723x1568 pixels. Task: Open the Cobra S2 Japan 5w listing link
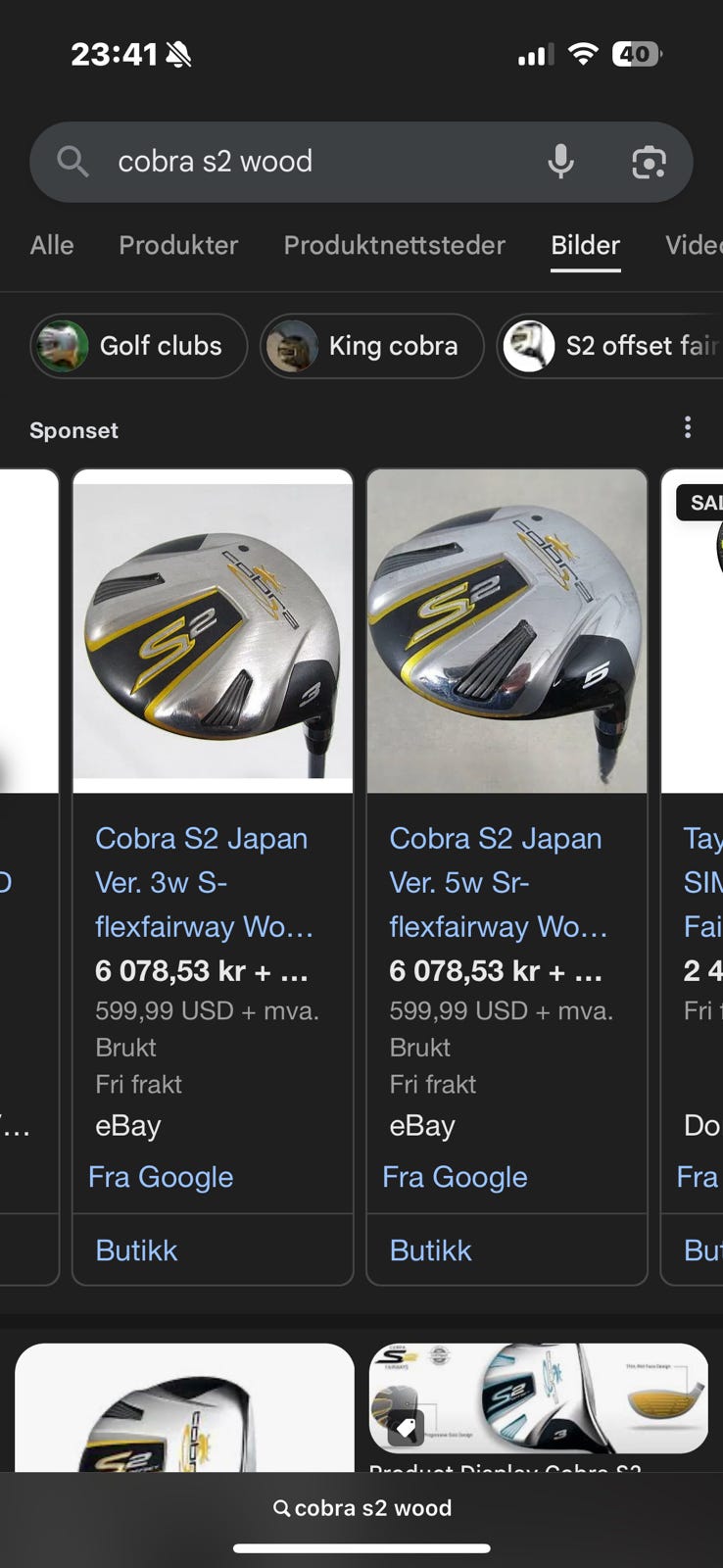pos(499,882)
